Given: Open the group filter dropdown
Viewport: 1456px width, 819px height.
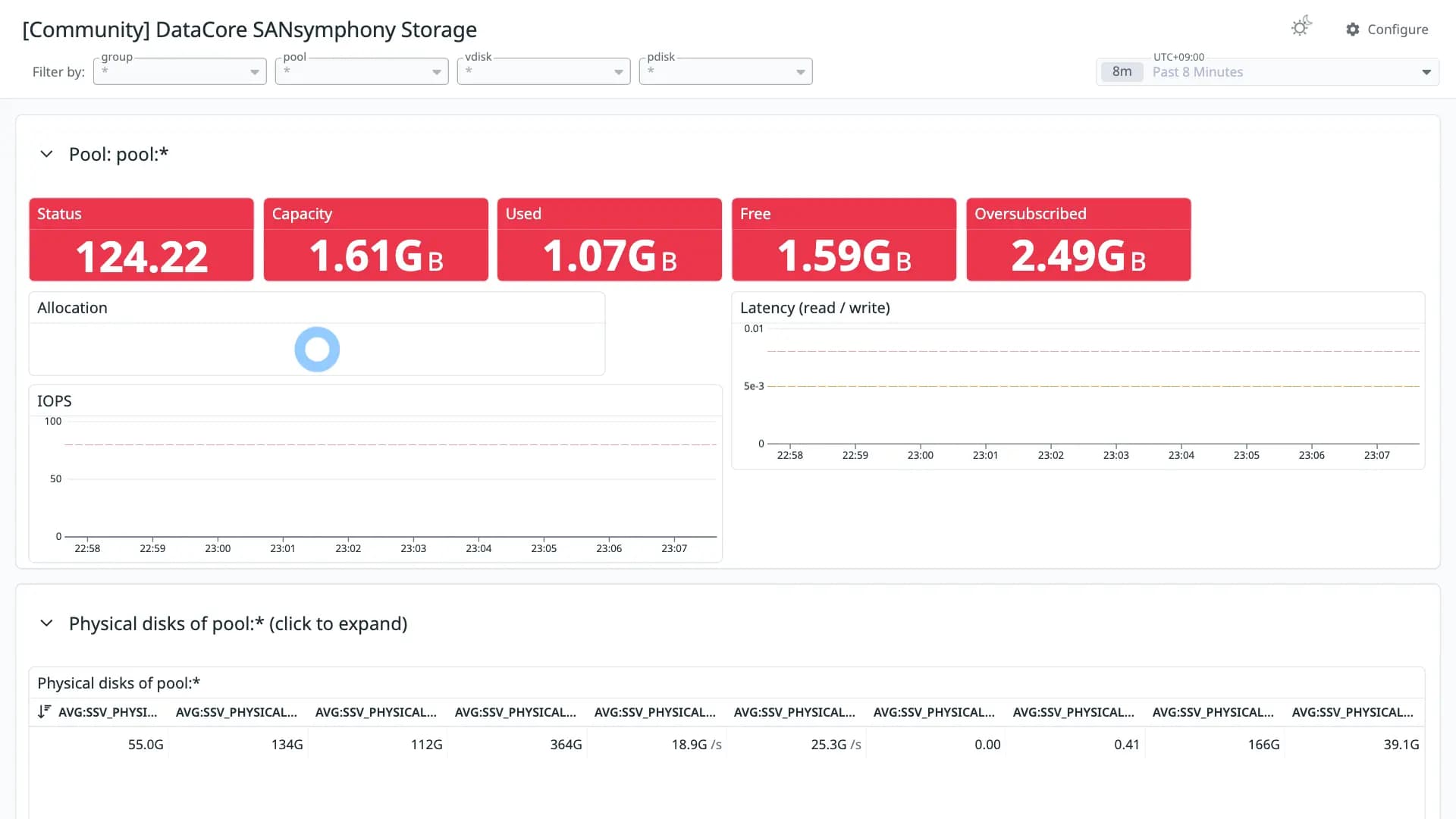Looking at the screenshot, I should click(x=180, y=71).
